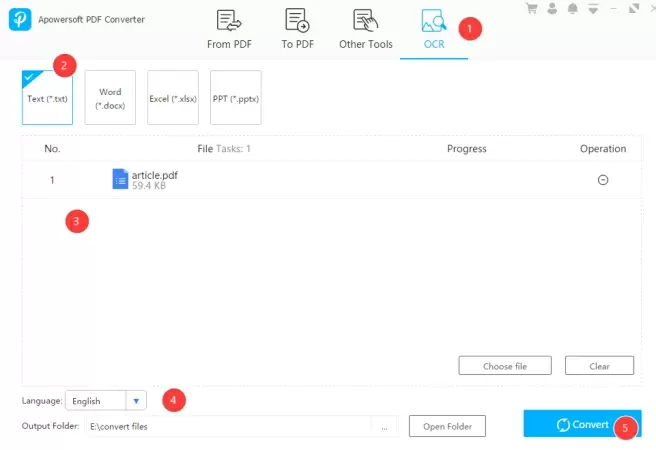
Task: Switch to the To PDF tab
Action: click(x=297, y=30)
